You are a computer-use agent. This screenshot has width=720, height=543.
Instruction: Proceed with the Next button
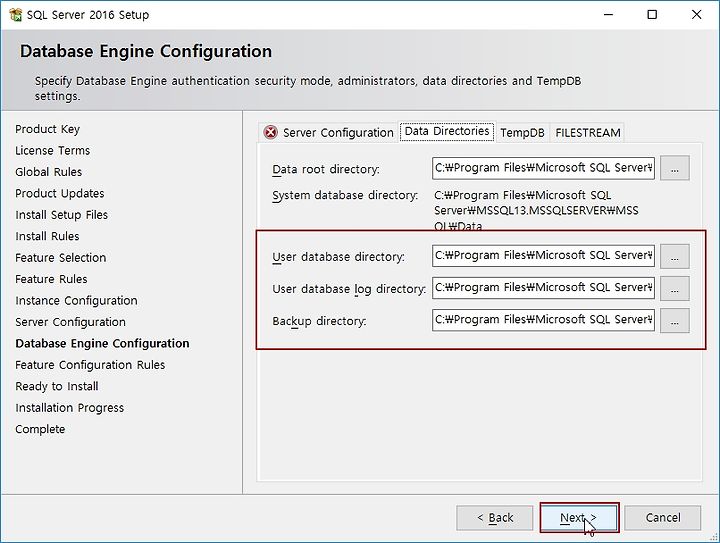(579, 518)
